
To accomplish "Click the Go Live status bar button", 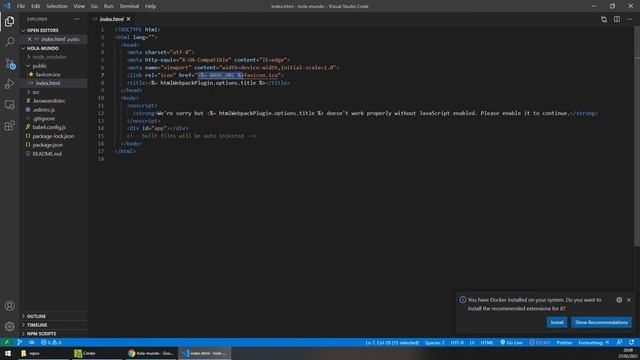I will [511, 342].
